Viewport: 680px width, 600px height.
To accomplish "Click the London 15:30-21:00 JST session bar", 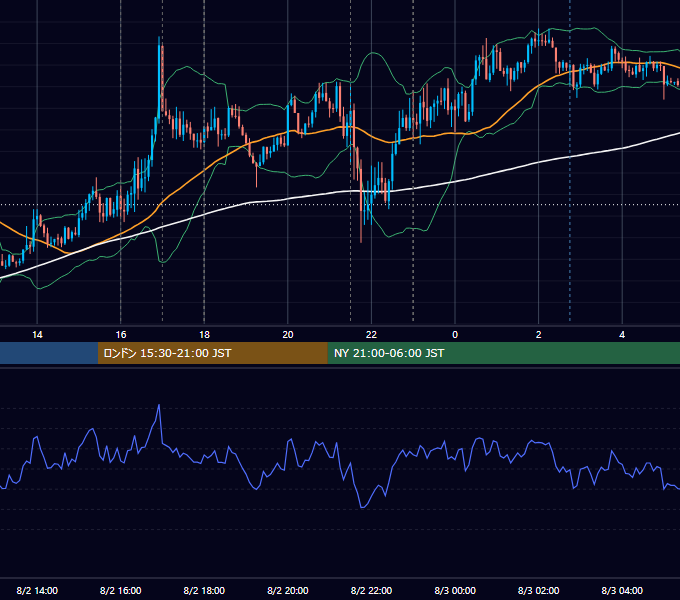I will [212, 353].
